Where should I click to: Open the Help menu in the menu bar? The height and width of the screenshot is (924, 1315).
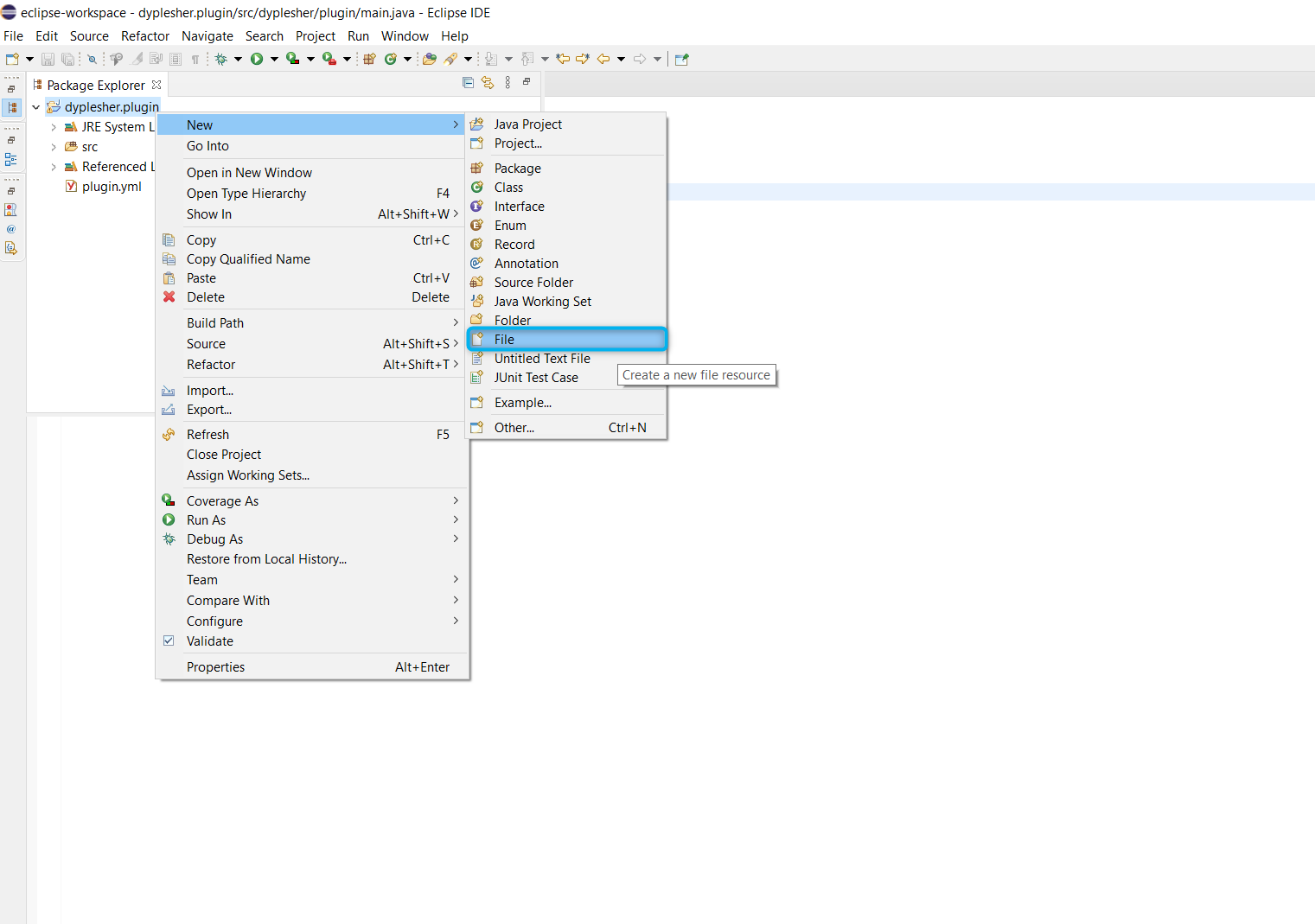pos(455,36)
